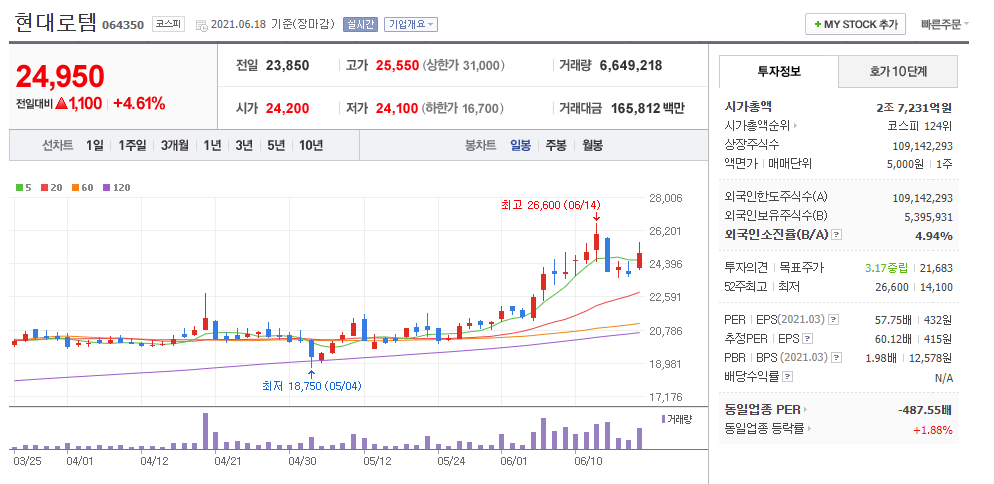The image size is (994, 484).
Task: Click the tall volume bar near 04/21
Action: click(x=205, y=431)
